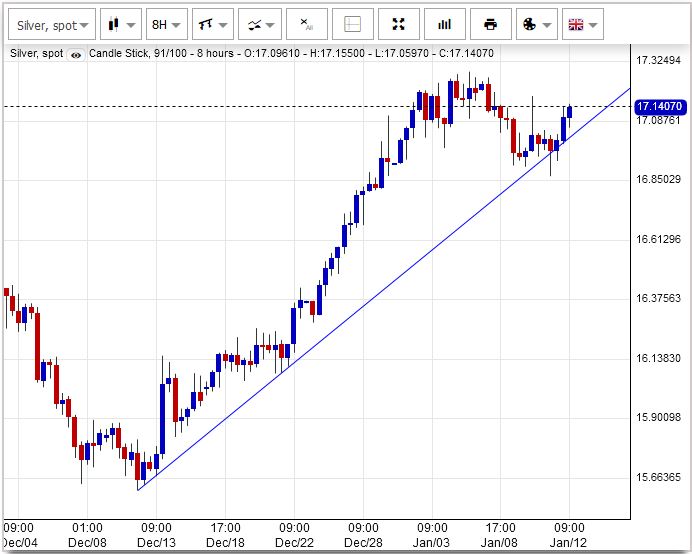Click the current price label 17.14070

coord(659,106)
